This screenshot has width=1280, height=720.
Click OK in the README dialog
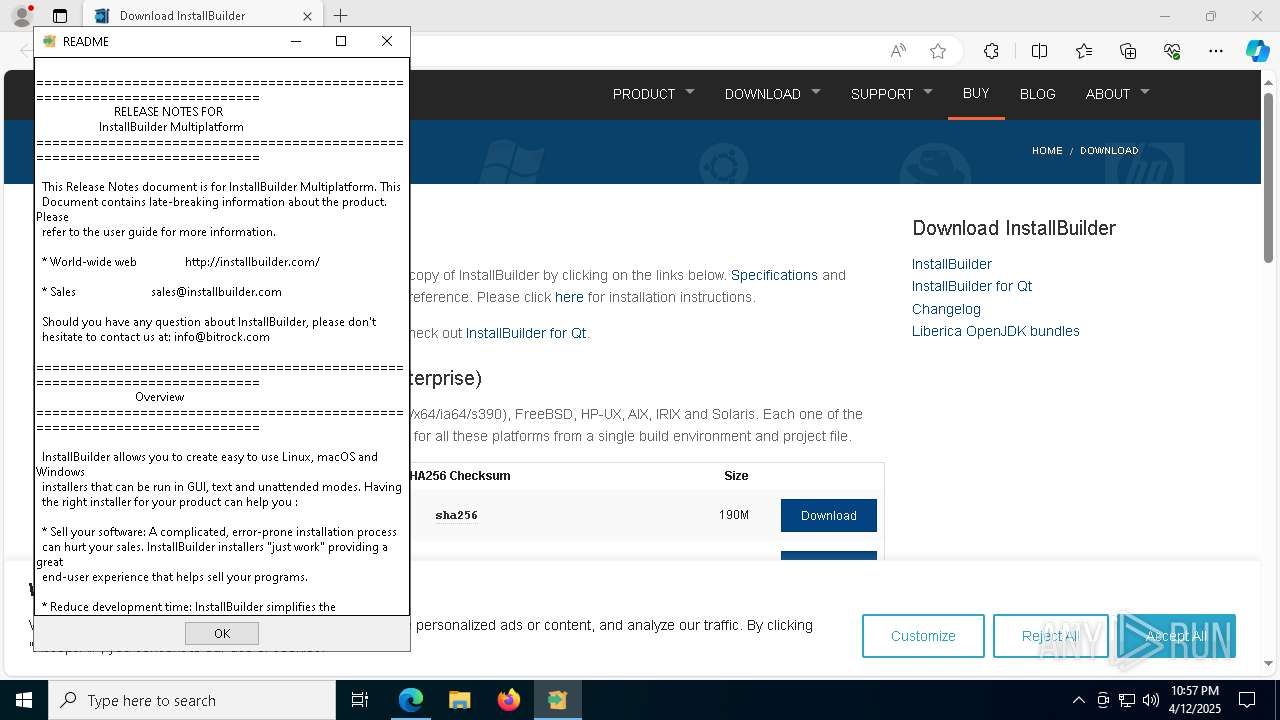coord(222,633)
